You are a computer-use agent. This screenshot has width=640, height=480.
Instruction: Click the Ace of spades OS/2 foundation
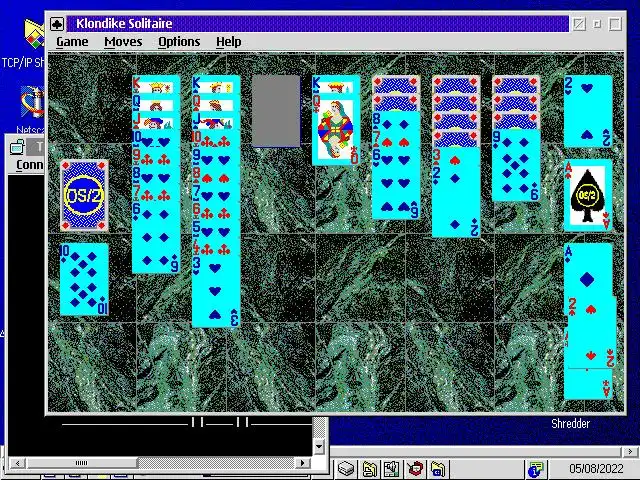coord(588,196)
